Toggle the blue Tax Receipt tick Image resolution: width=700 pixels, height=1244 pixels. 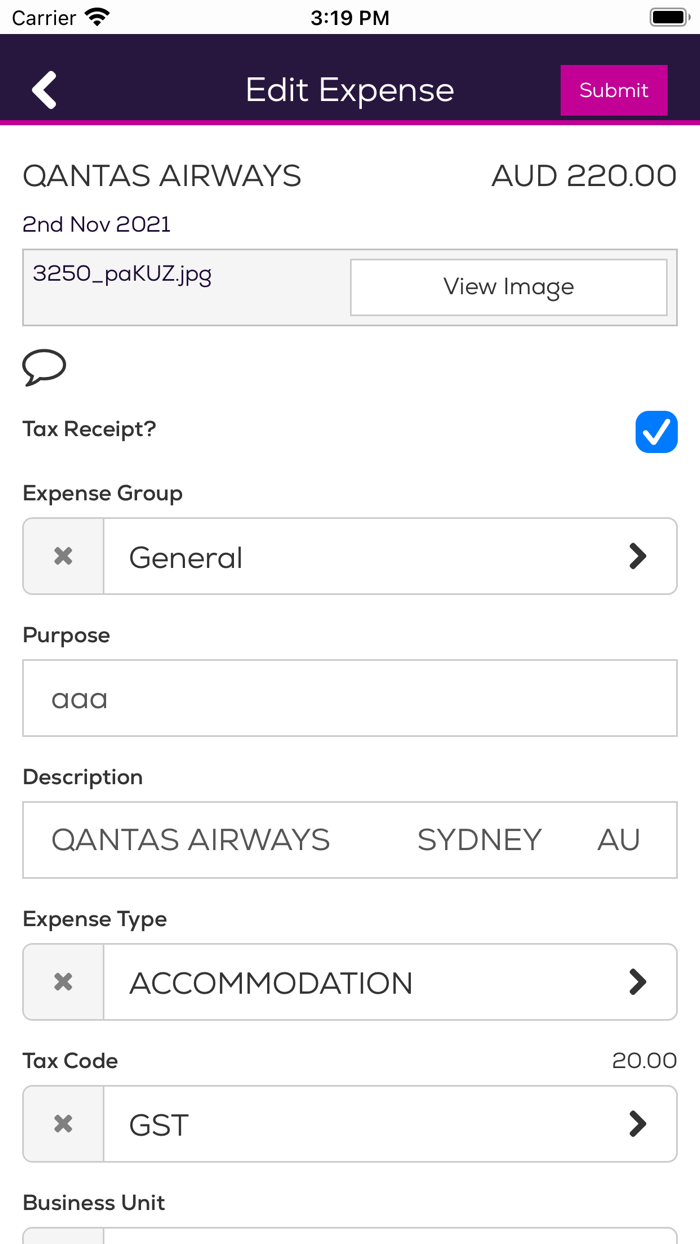656,432
